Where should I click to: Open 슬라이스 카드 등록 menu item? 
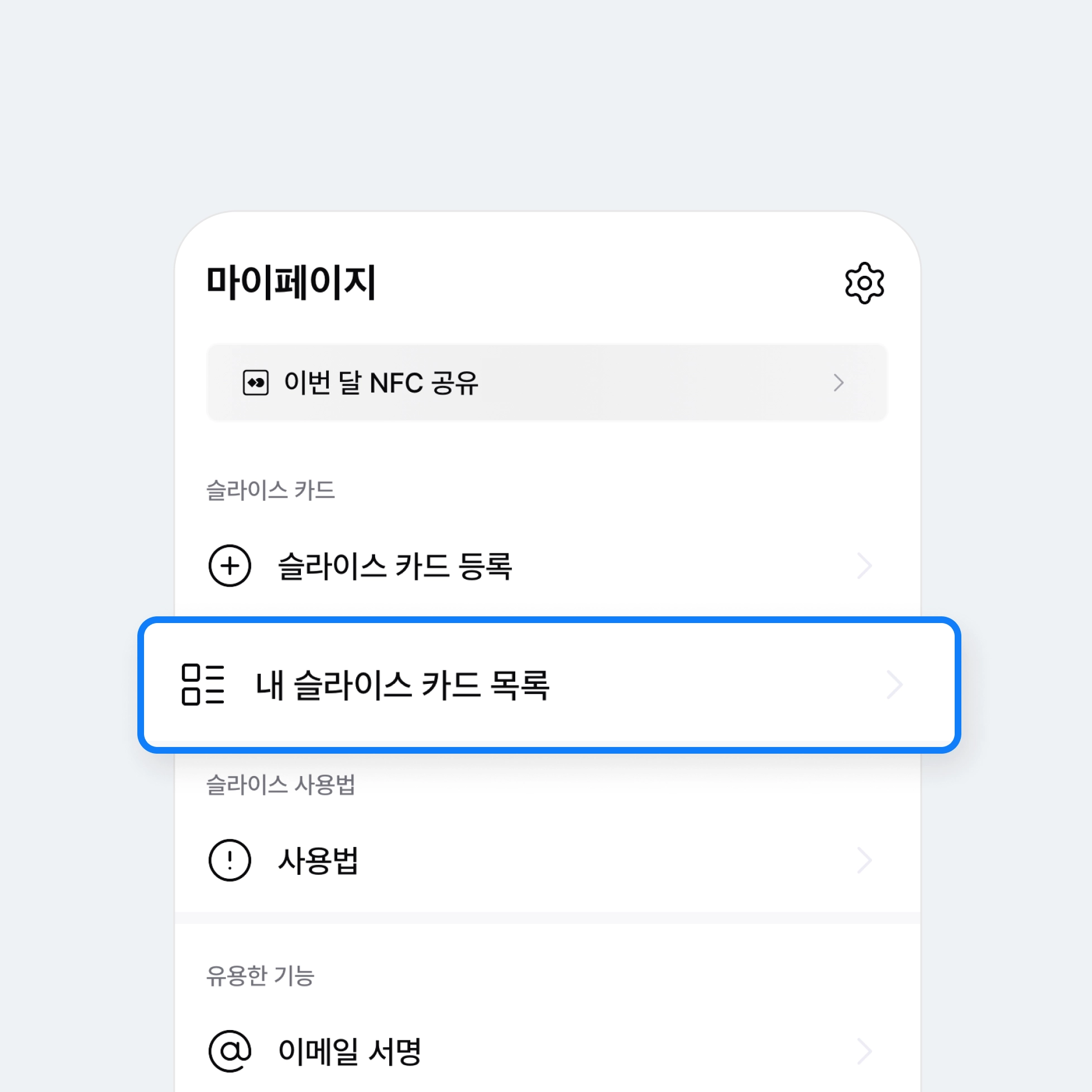point(395,566)
